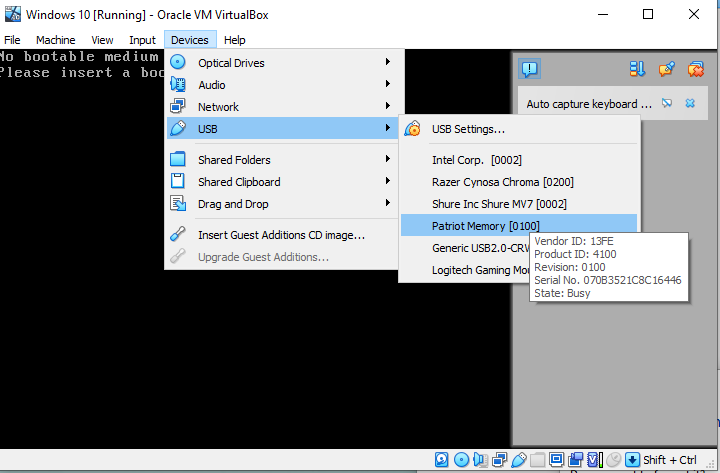Attach the Patriot Memory [0100] USB device

pyautogui.click(x=519, y=225)
